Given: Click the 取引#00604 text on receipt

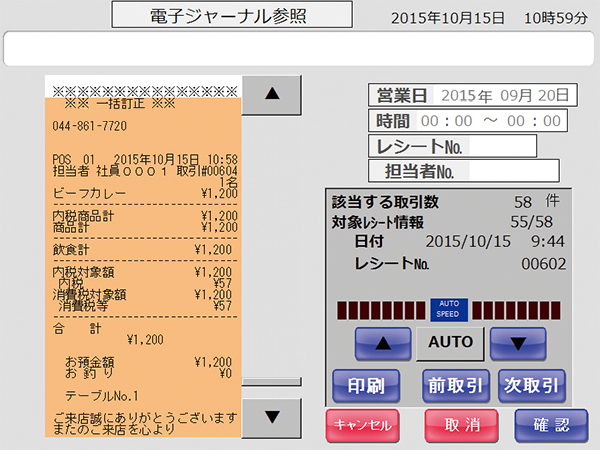Looking at the screenshot, I should click(207, 171).
